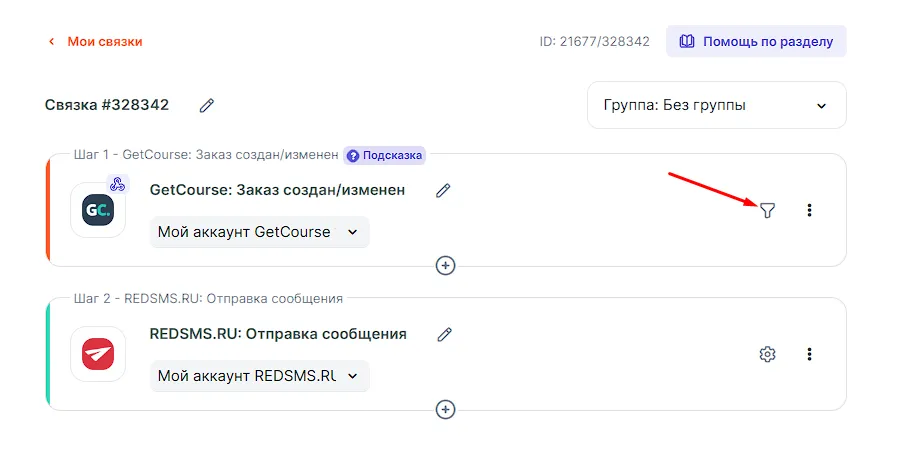This screenshot has height=466, width=903.
Task: Open three-dot menu of REDSMS.RU step
Action: [x=809, y=354]
